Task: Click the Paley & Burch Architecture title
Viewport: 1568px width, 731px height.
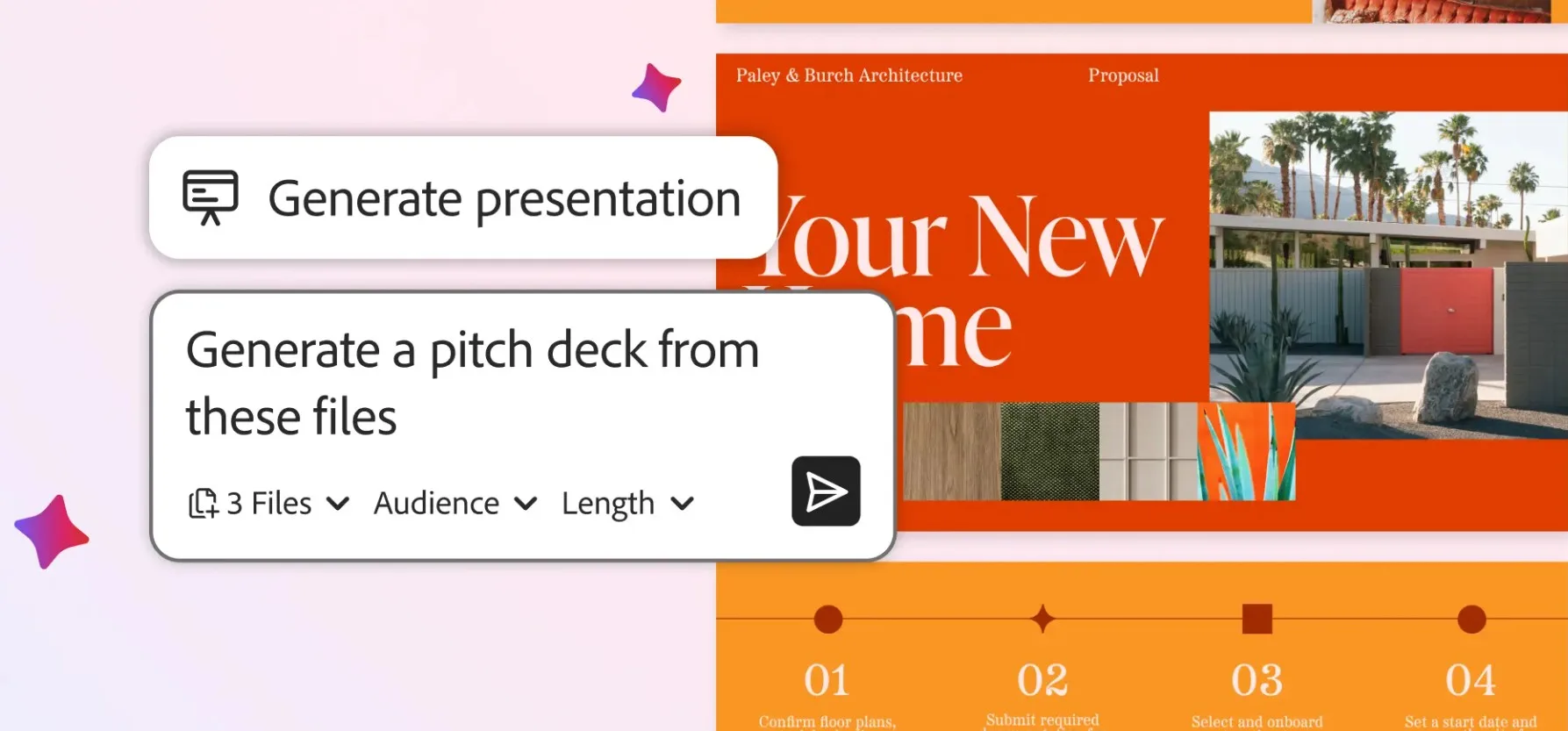Action: coord(848,75)
